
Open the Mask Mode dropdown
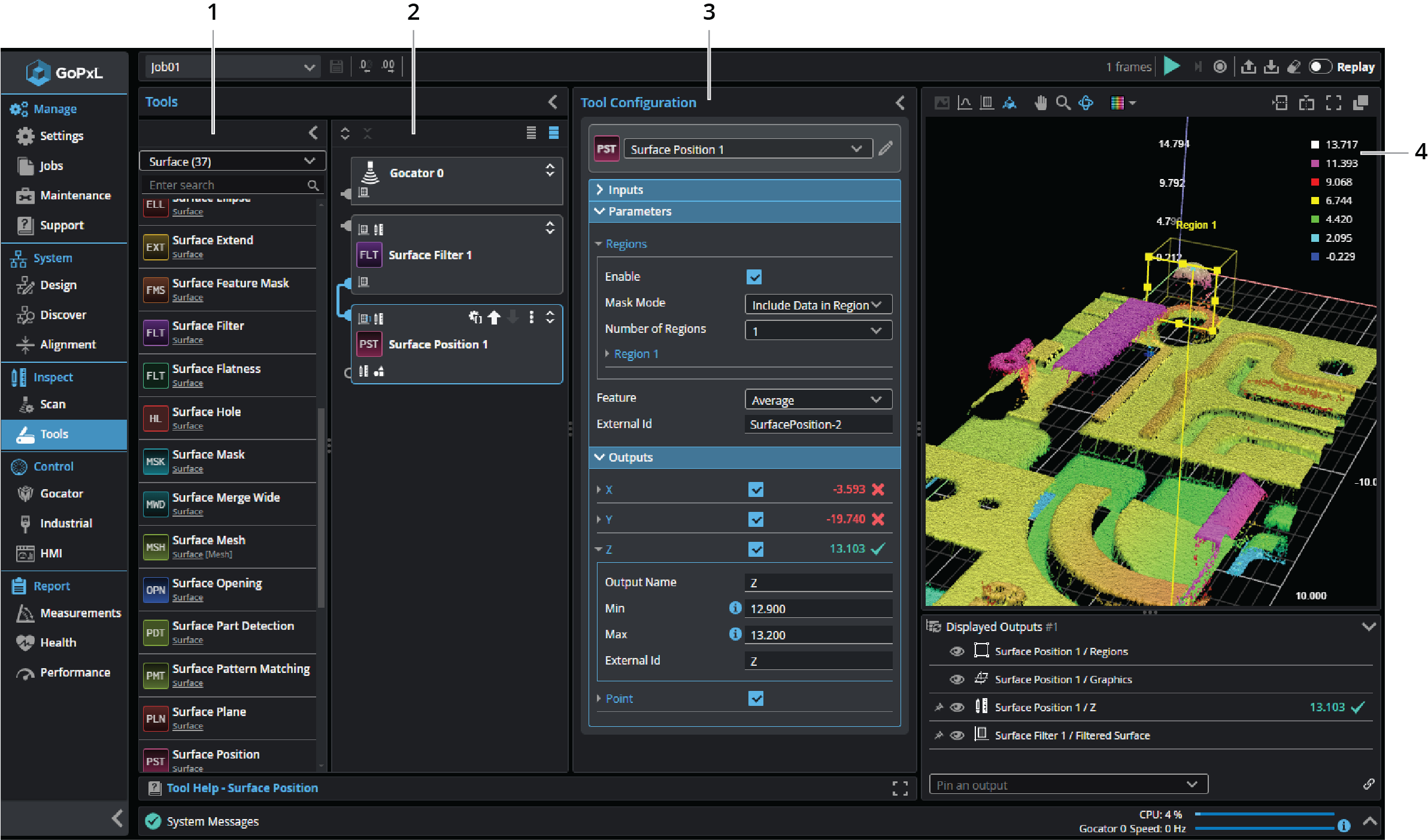817,305
